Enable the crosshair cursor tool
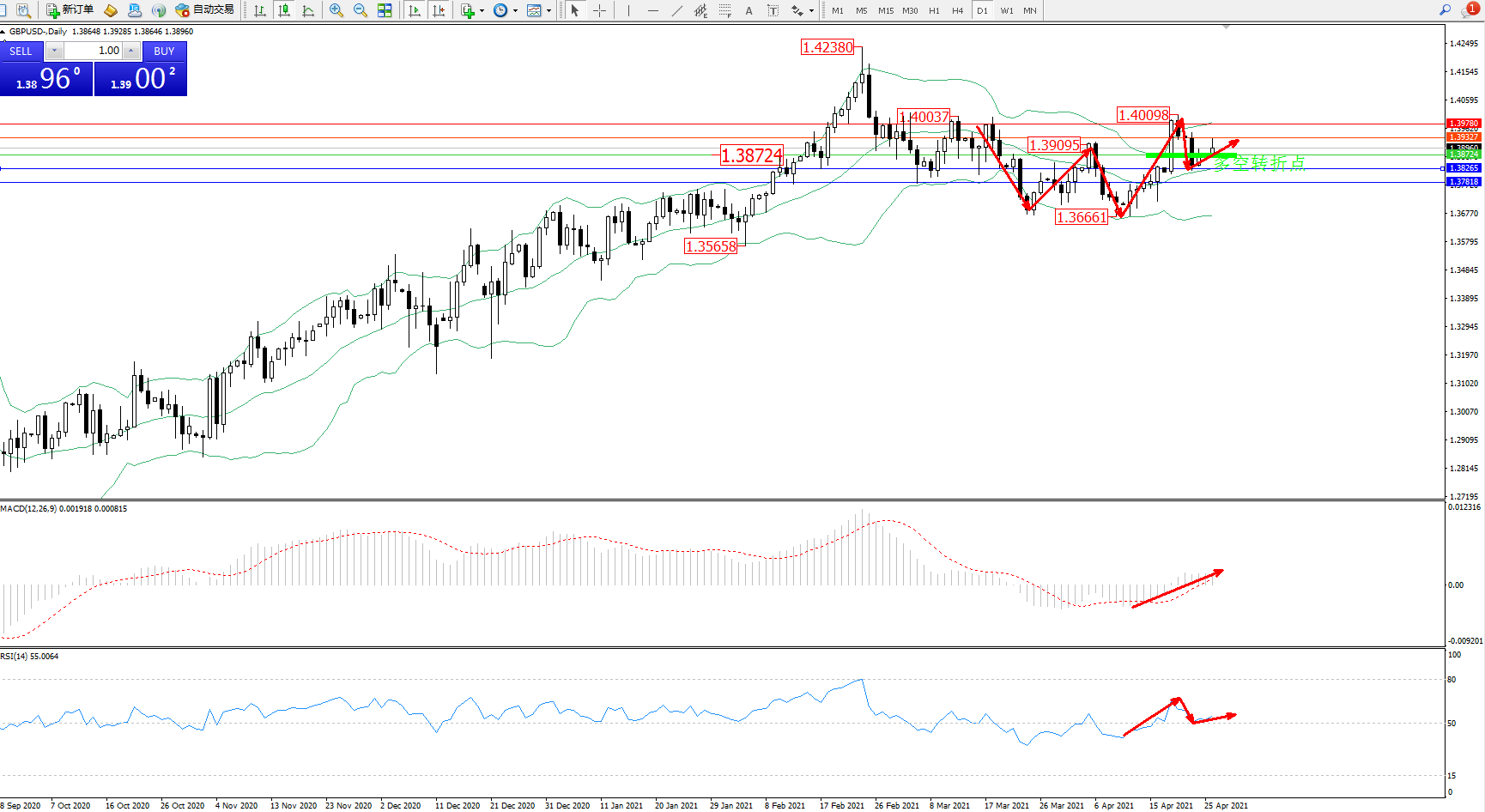 (599, 10)
